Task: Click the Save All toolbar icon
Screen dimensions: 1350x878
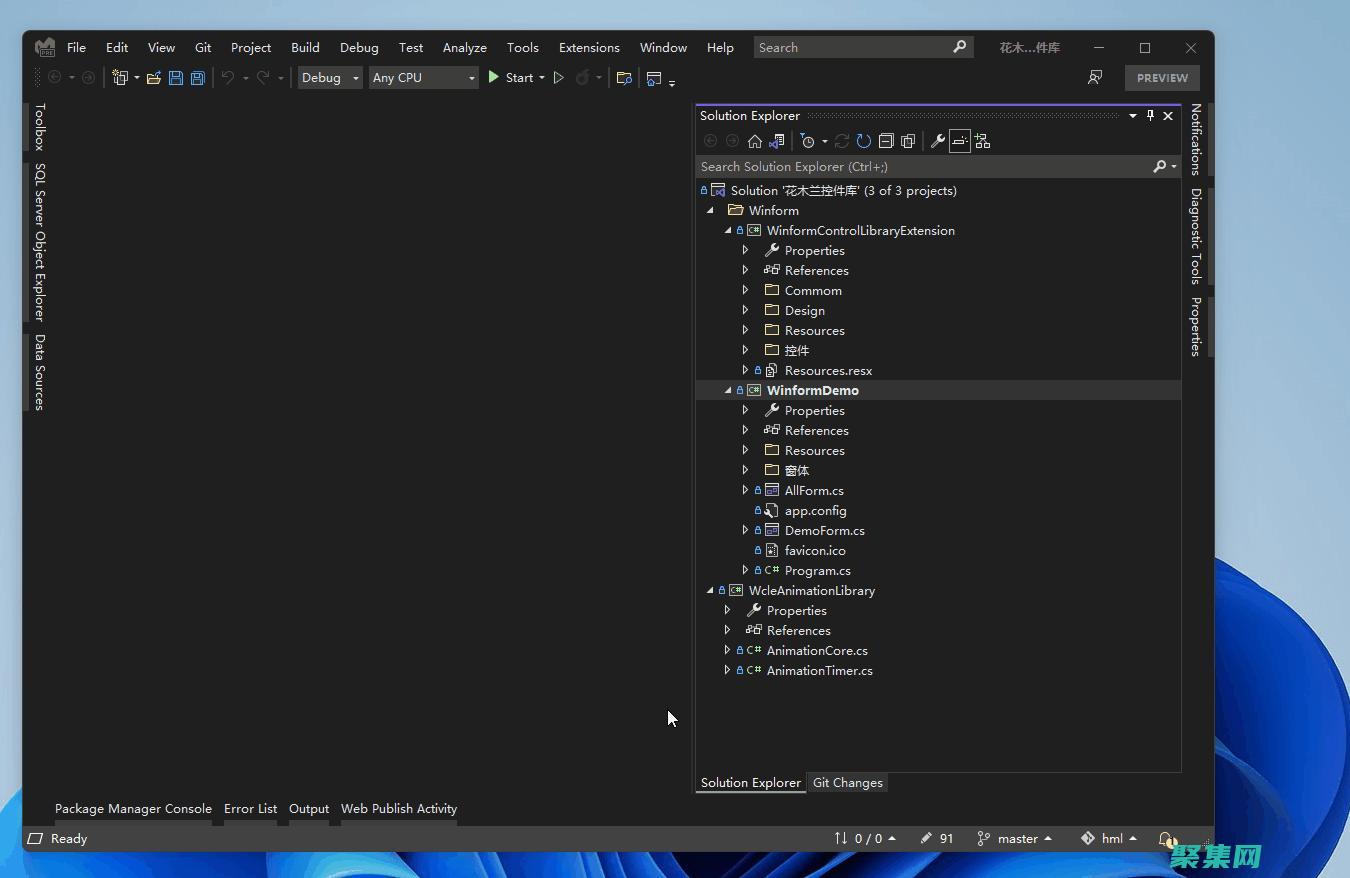Action: tap(198, 78)
